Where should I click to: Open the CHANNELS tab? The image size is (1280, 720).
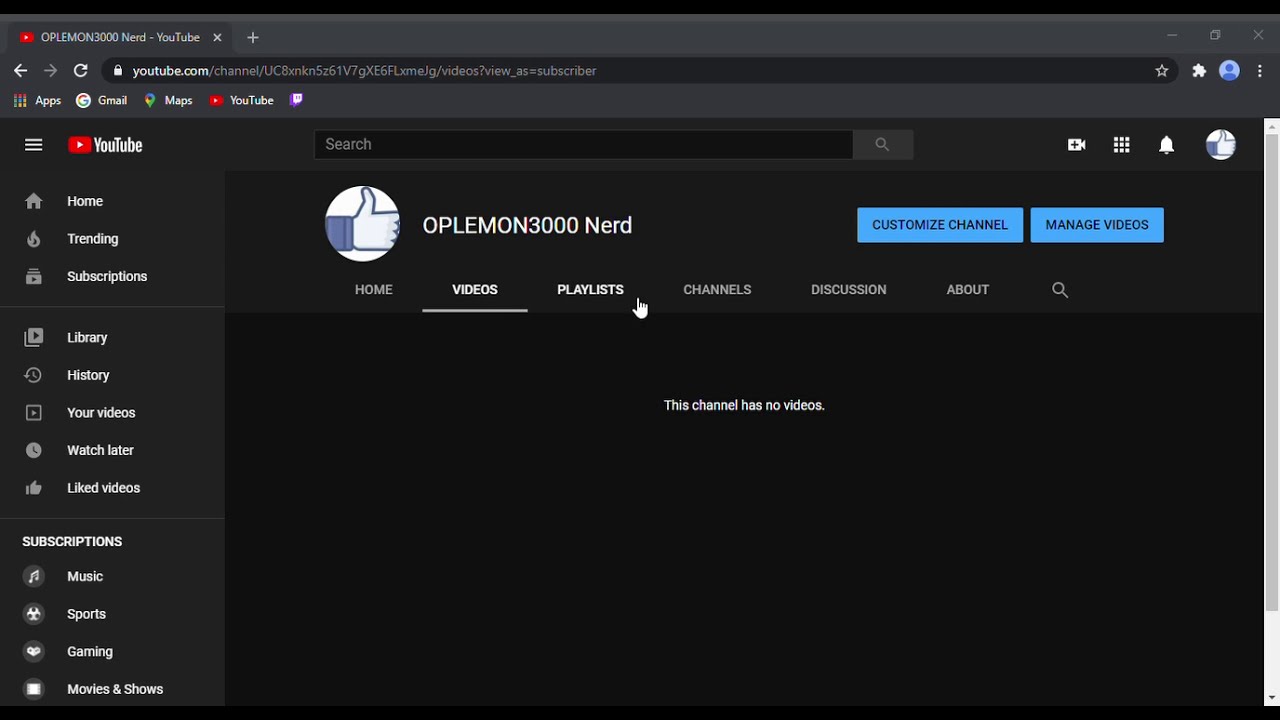click(717, 290)
